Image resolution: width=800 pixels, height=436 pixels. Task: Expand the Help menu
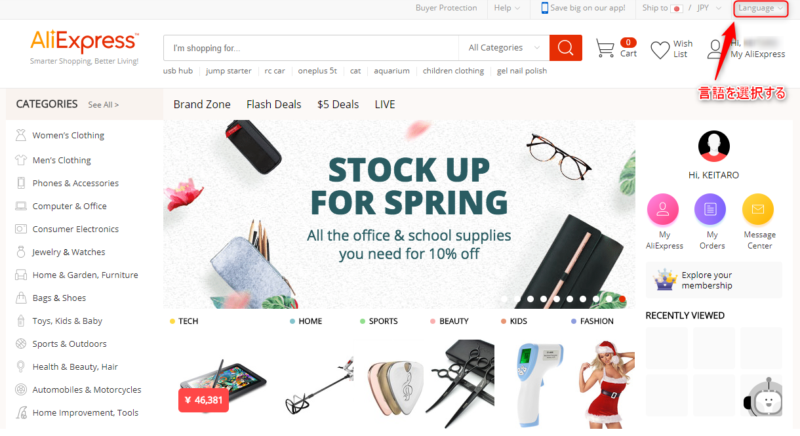507,8
